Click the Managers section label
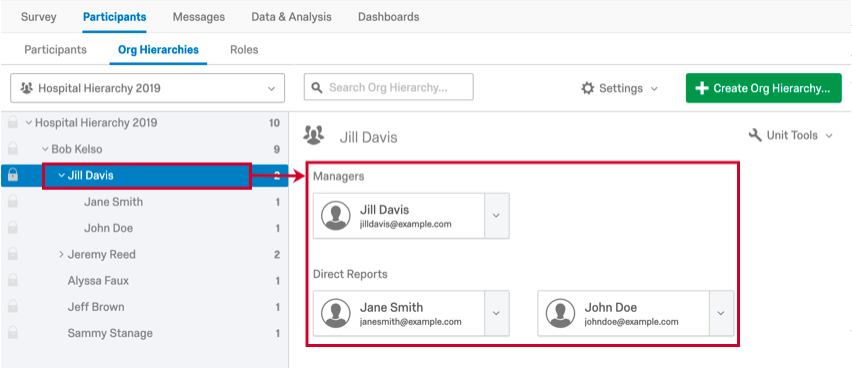Image resolution: width=852 pixels, height=368 pixels. point(339,176)
